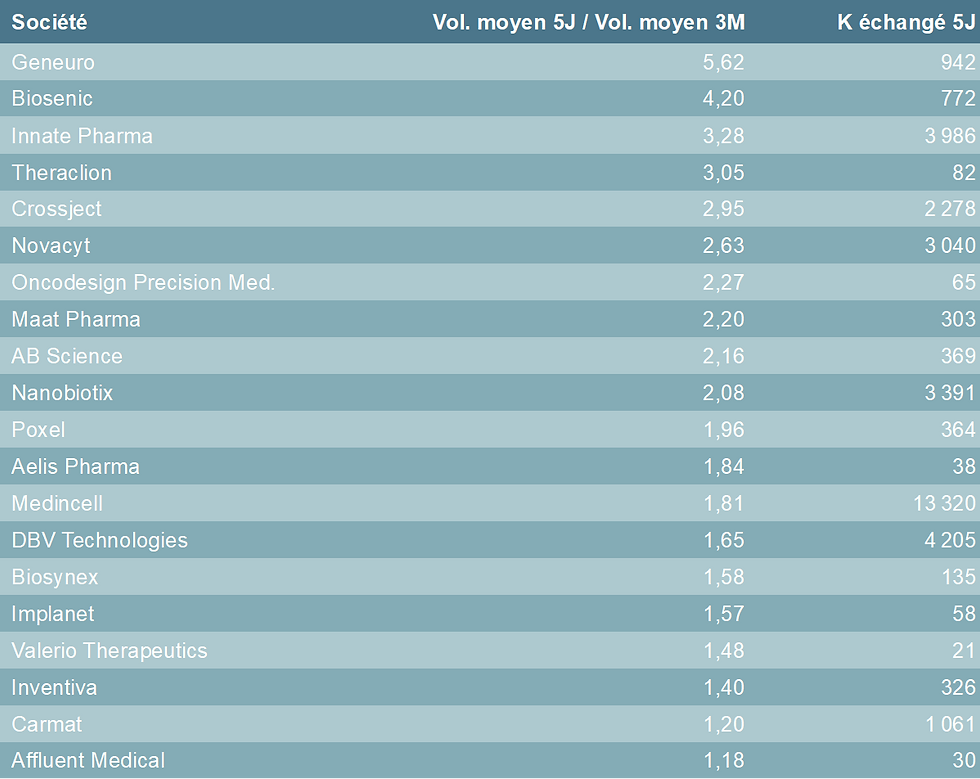Click the 1,40 ratio for Inventiva
980x779 pixels.
(724, 687)
